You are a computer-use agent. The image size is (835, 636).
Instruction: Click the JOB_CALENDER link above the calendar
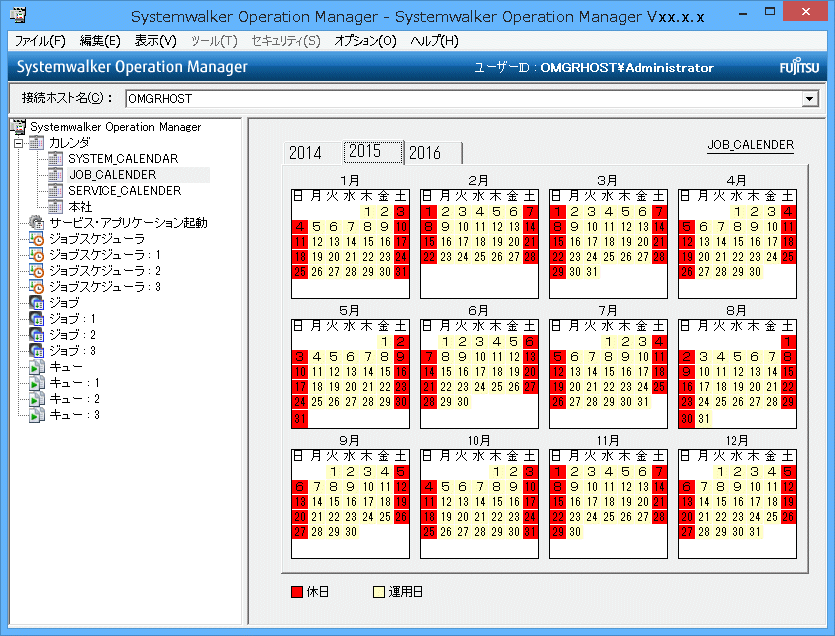(x=750, y=145)
